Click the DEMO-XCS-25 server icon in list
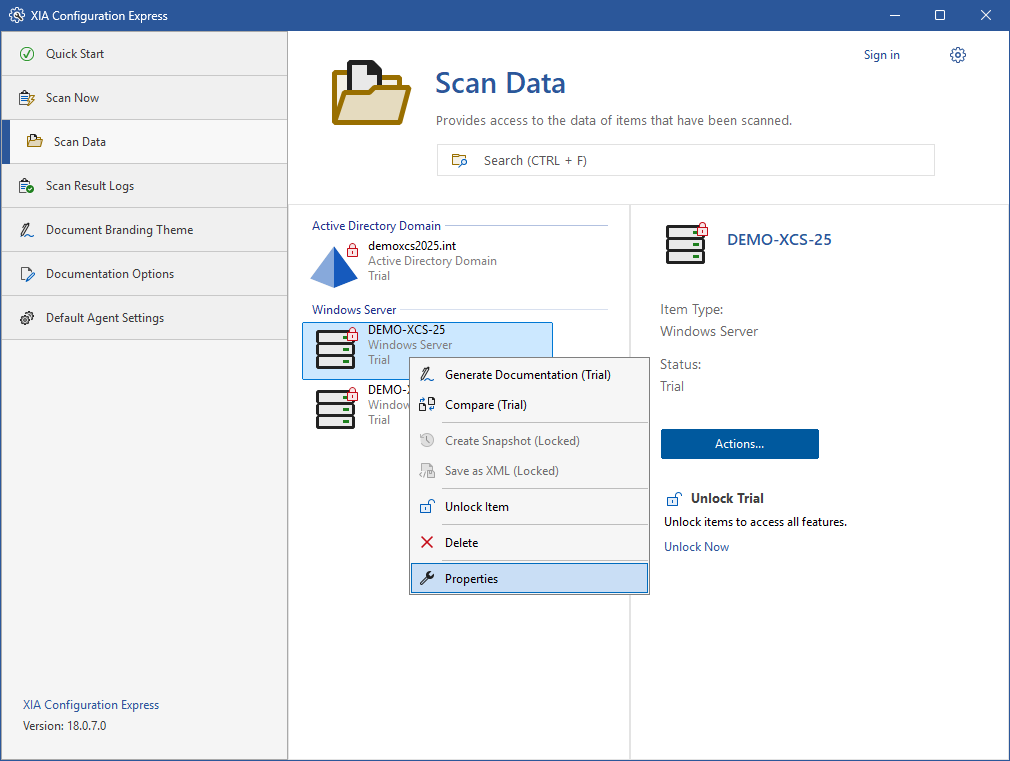 click(335, 349)
